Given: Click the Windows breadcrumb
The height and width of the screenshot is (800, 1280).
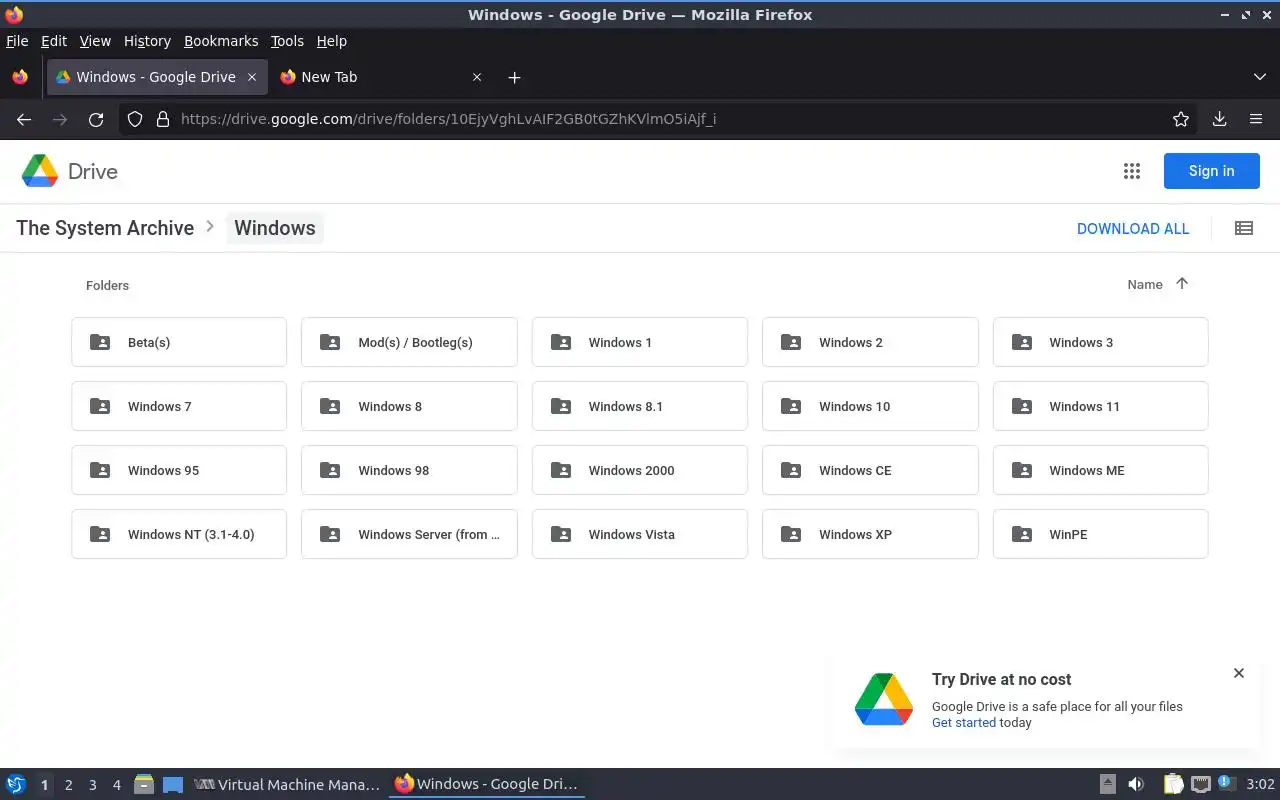Looking at the screenshot, I should point(275,228).
